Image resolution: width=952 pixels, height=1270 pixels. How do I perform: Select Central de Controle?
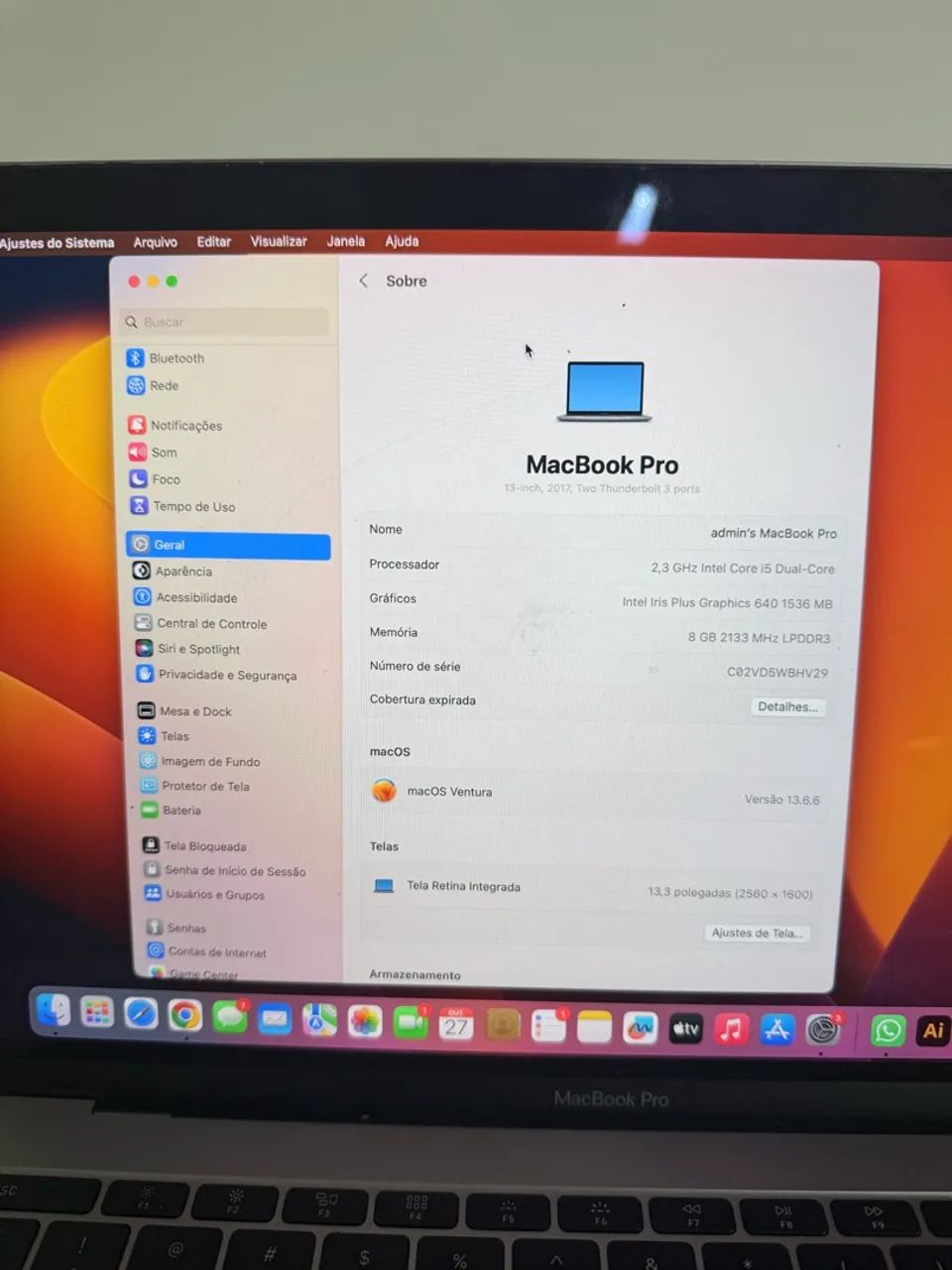pos(200,624)
